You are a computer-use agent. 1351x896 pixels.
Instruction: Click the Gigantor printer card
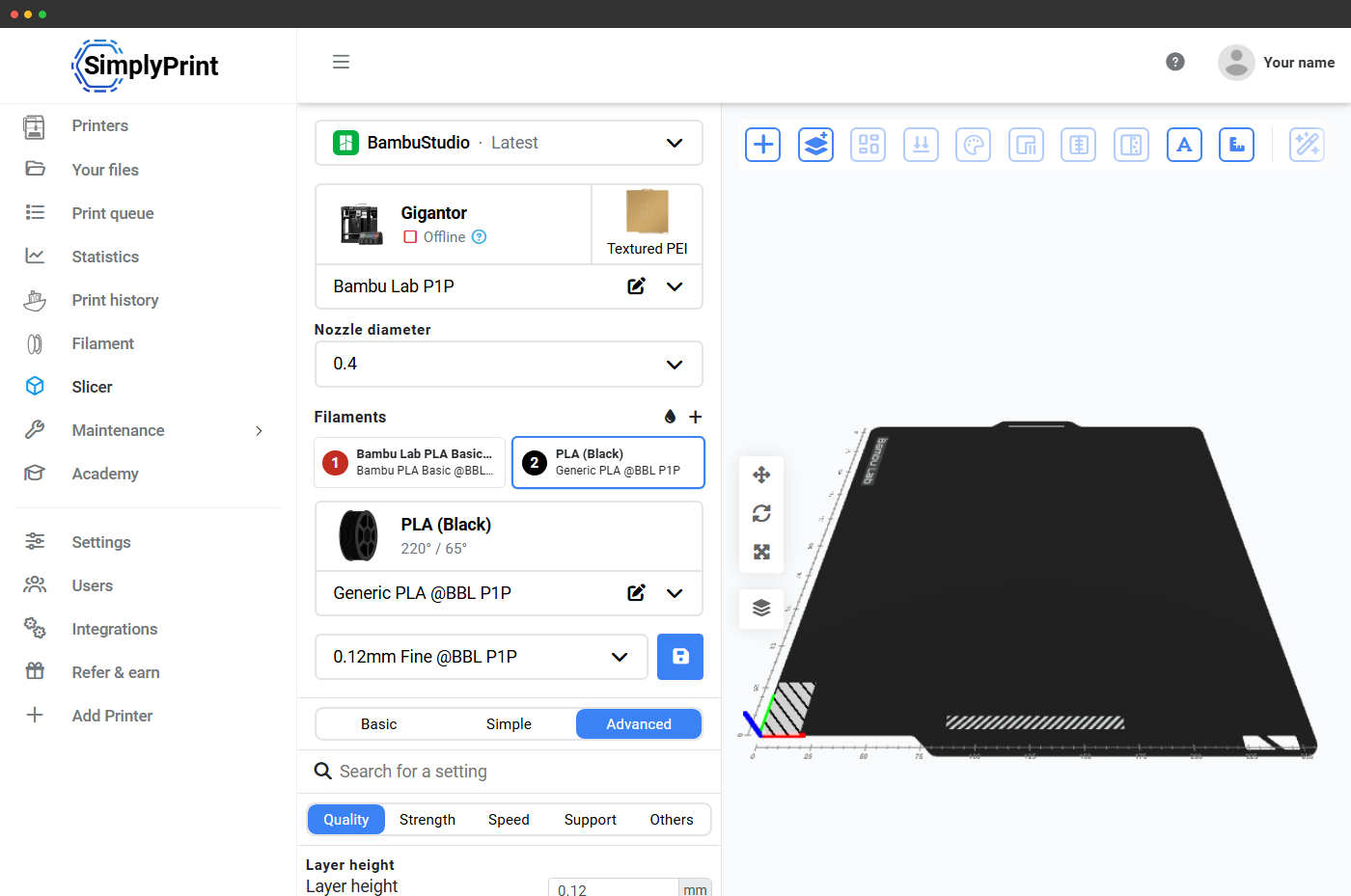click(x=454, y=224)
